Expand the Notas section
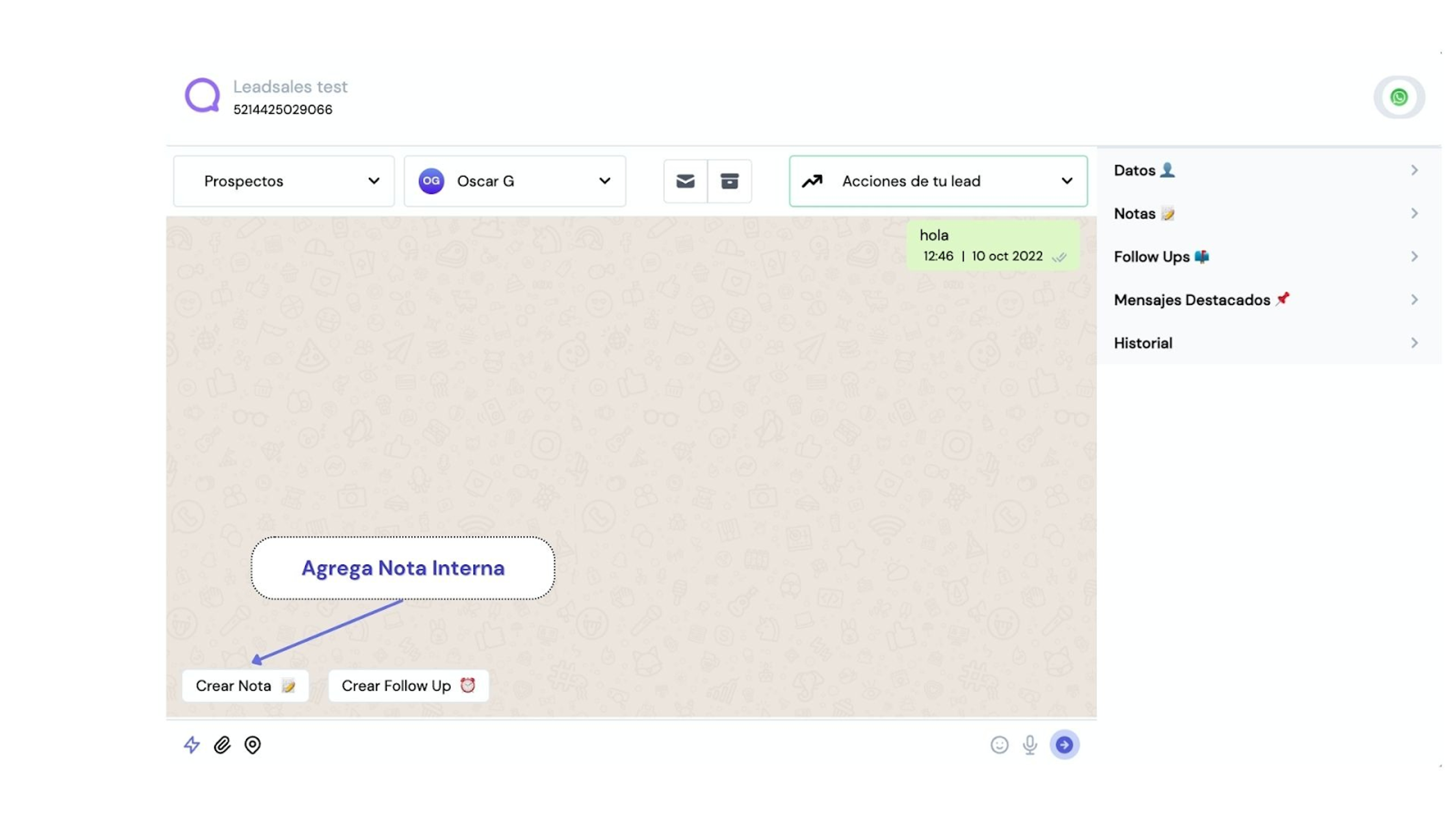Screen dimensions: 1456x819 [1269, 213]
